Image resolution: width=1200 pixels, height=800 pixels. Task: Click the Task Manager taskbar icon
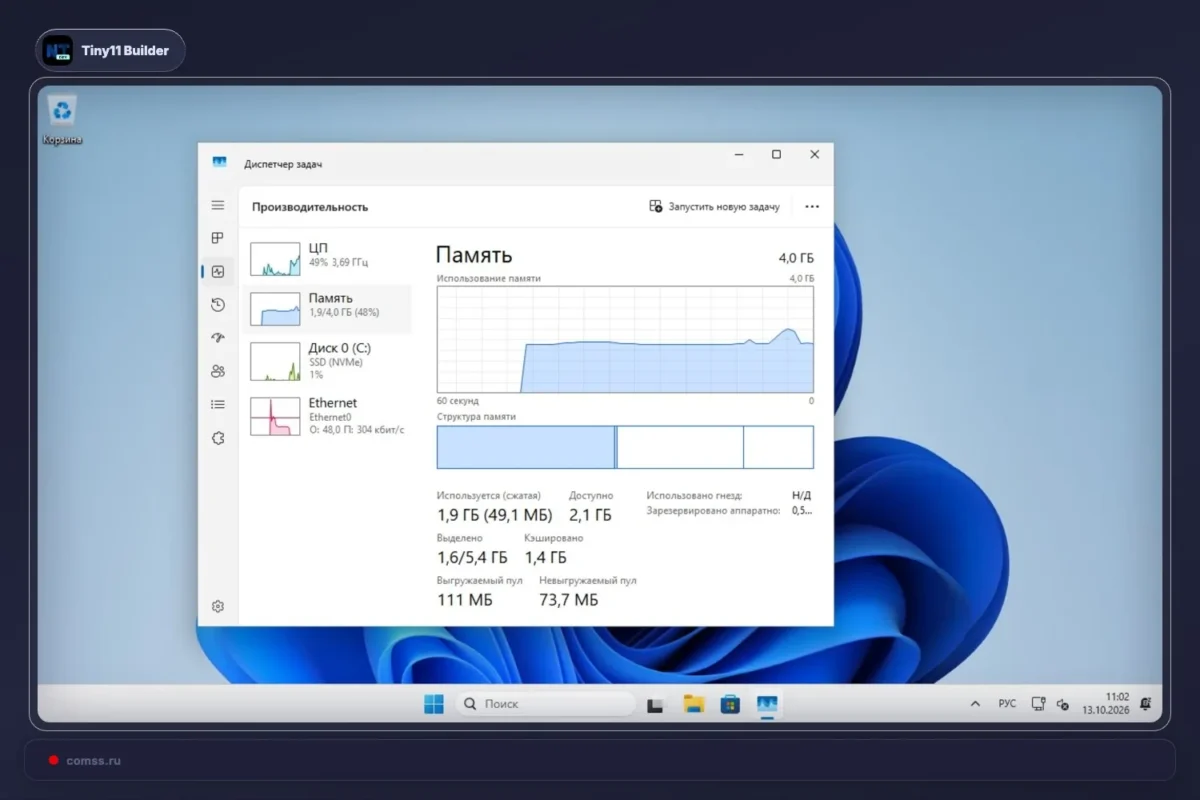[767, 704]
